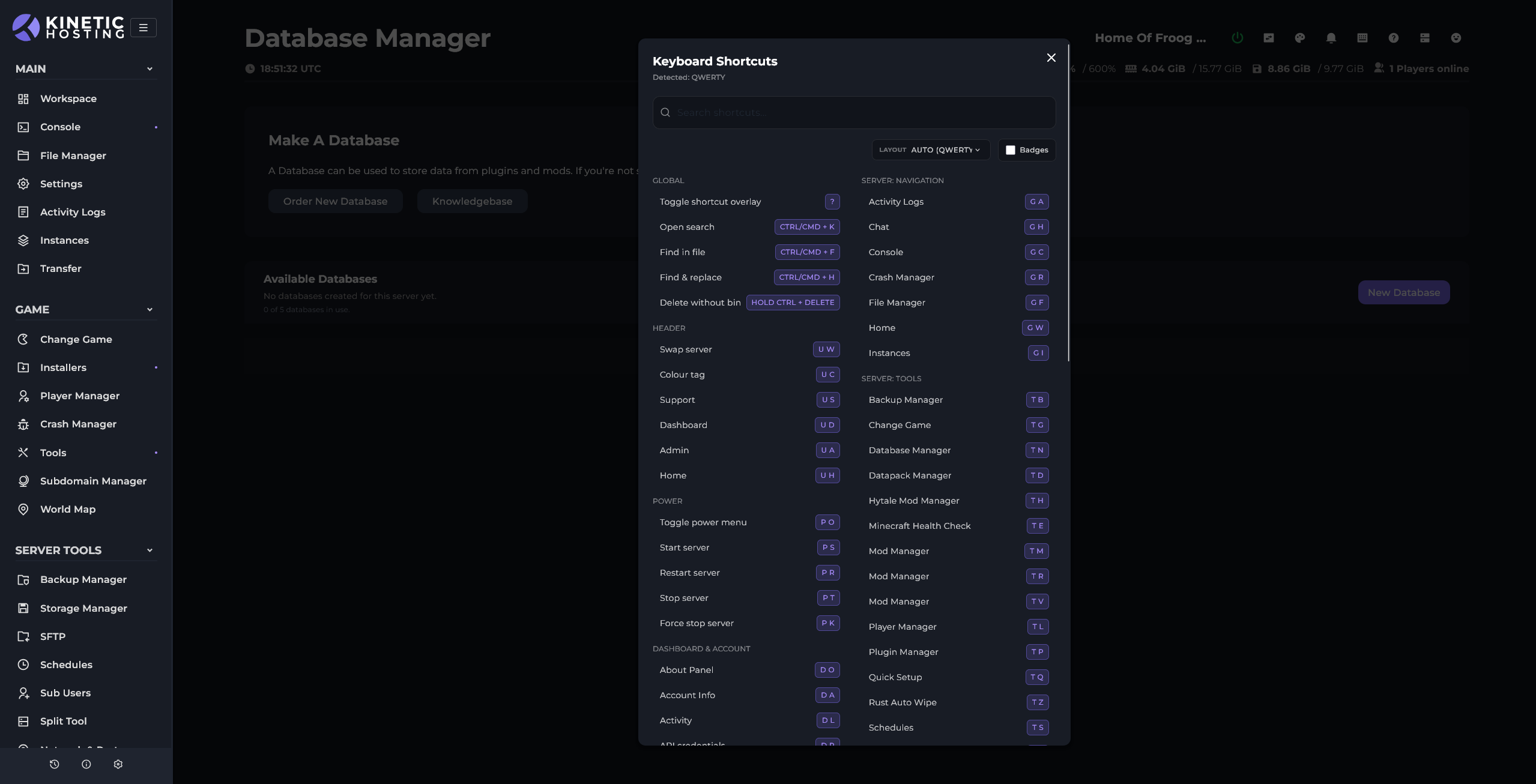Click the power icon in header
Viewport: 1536px width, 784px height.
[x=1237, y=38]
